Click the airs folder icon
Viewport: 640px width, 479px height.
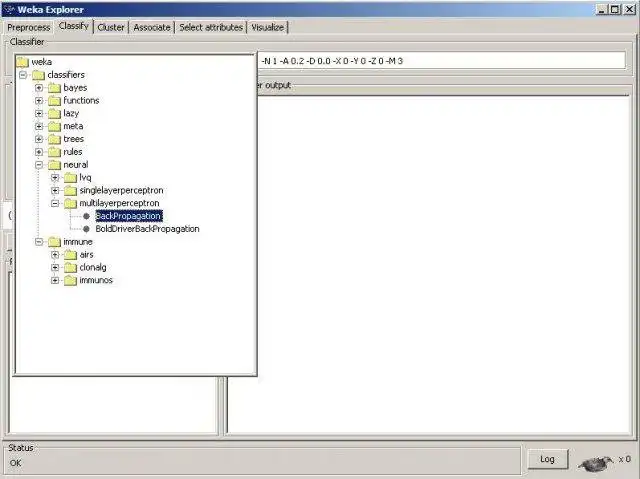(70, 255)
